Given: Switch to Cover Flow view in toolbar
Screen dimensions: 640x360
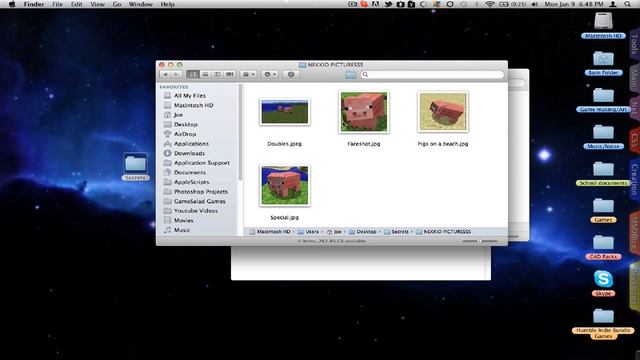Looking at the screenshot, I should point(229,74).
